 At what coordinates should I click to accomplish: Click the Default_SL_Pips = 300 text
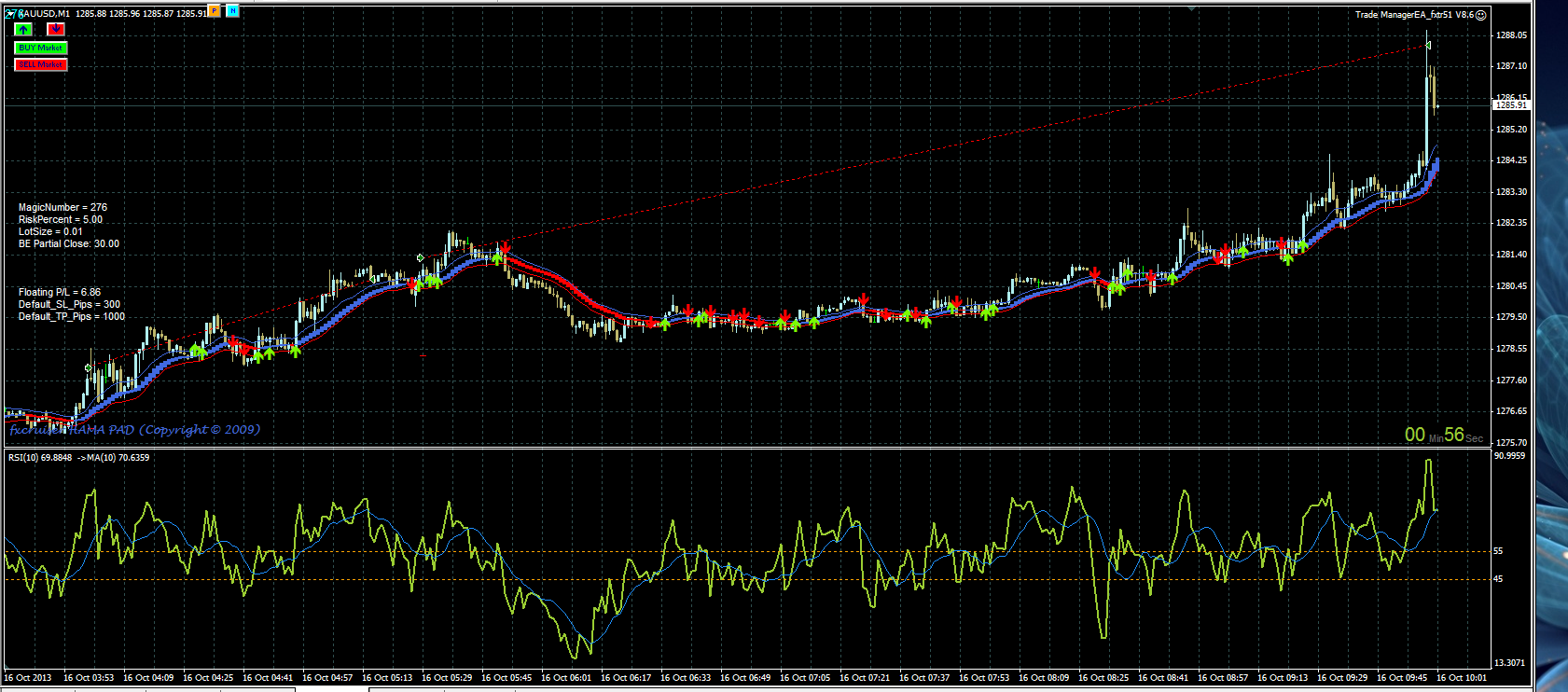[x=69, y=305]
